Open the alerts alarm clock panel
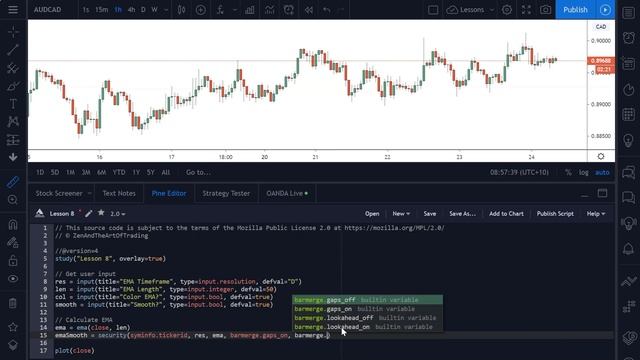 pyautogui.click(x=629, y=38)
